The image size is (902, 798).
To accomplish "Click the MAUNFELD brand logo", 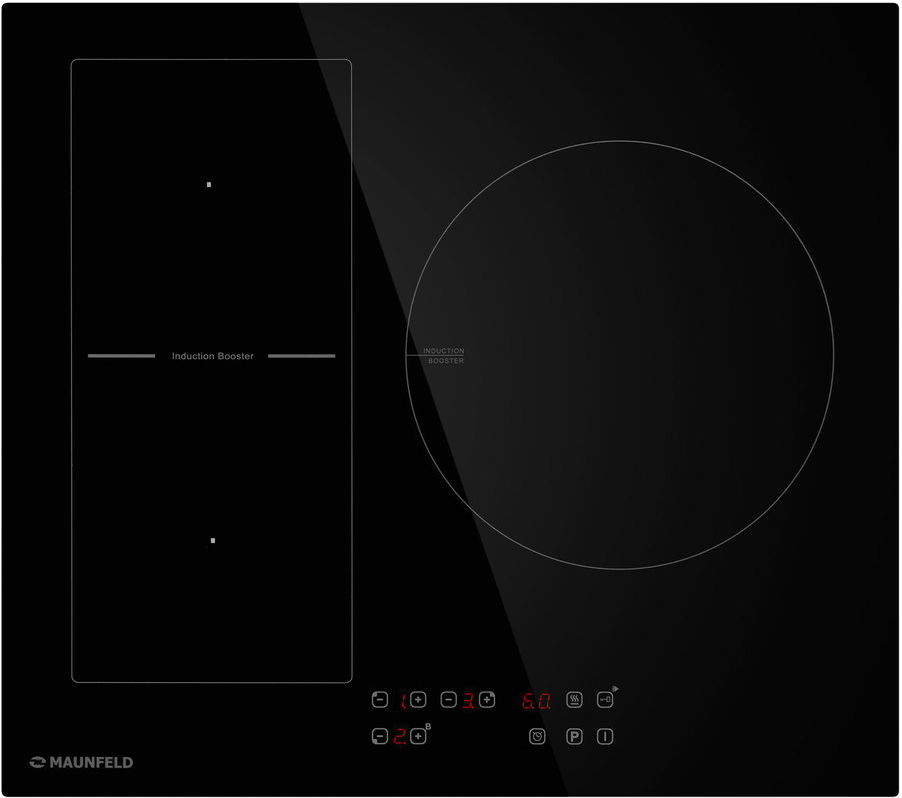I will click(81, 762).
